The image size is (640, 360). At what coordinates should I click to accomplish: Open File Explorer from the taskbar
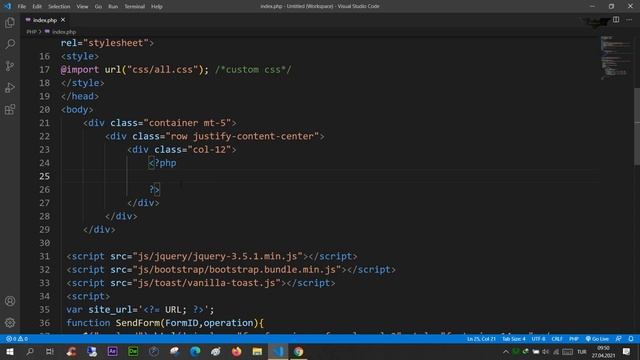257,351
